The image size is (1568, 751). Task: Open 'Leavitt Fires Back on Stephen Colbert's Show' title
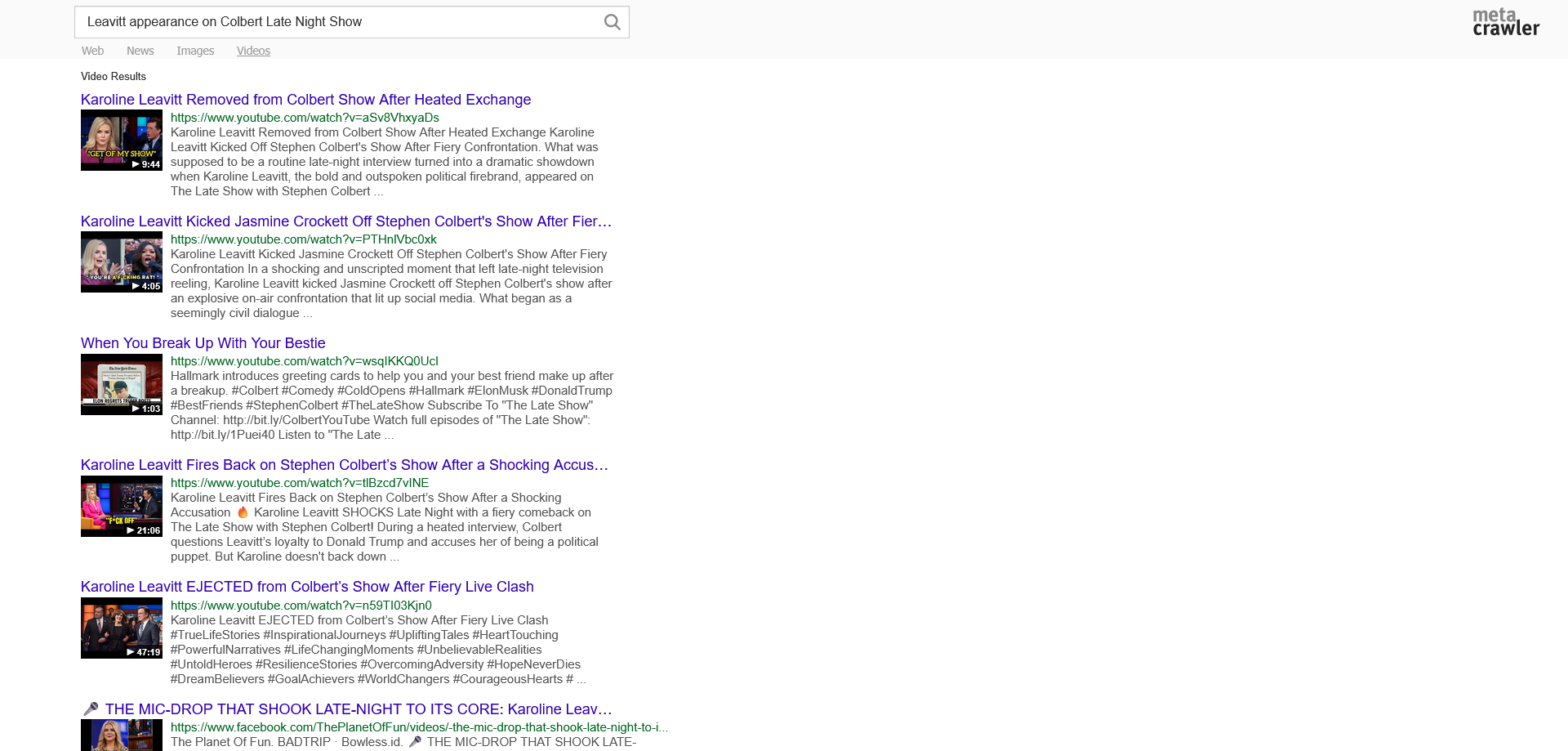tap(344, 465)
